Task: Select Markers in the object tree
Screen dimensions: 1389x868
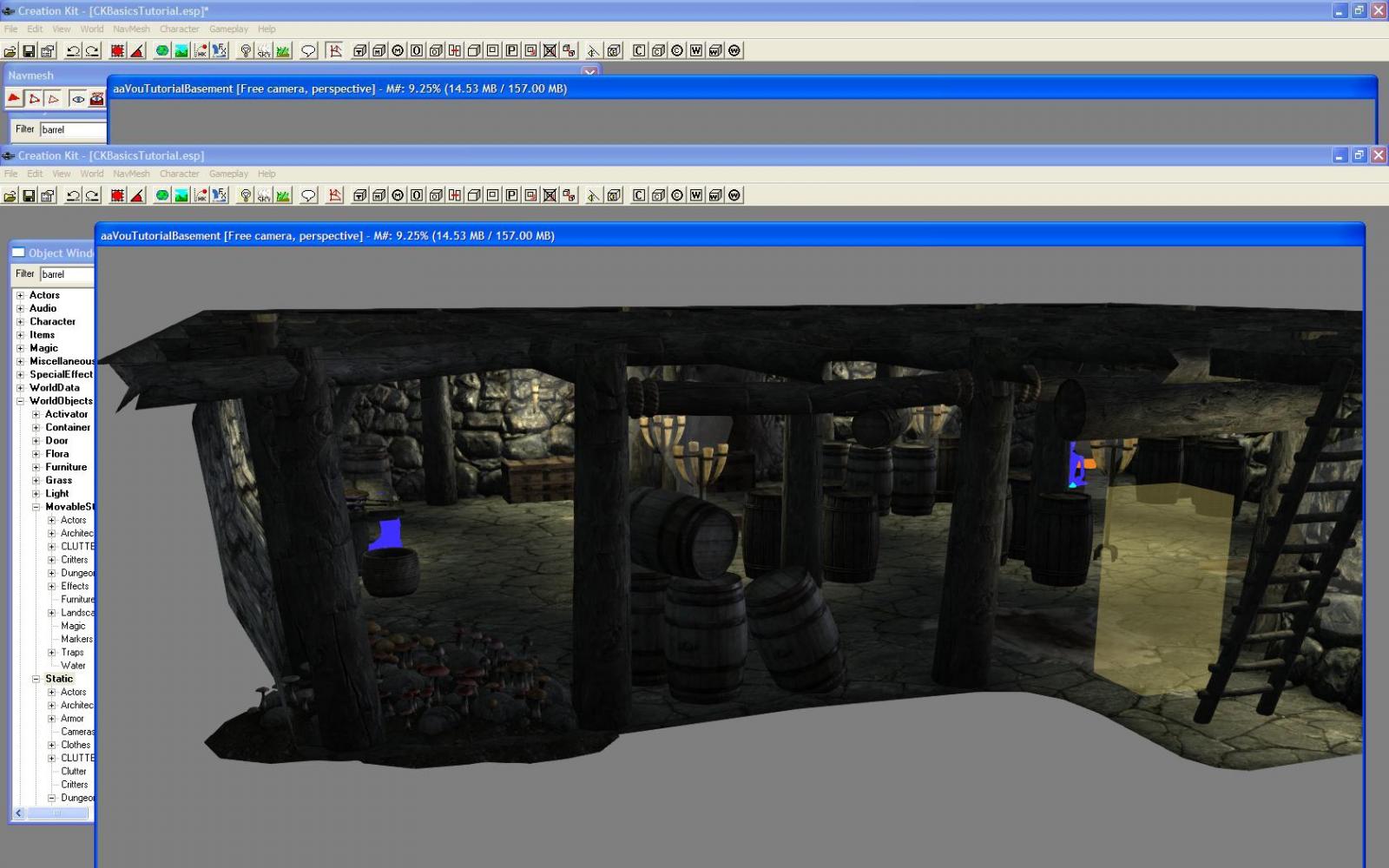Action: 76,640
